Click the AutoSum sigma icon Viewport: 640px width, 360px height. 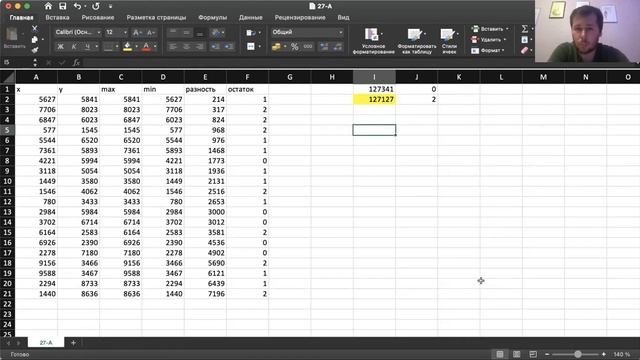click(x=524, y=29)
